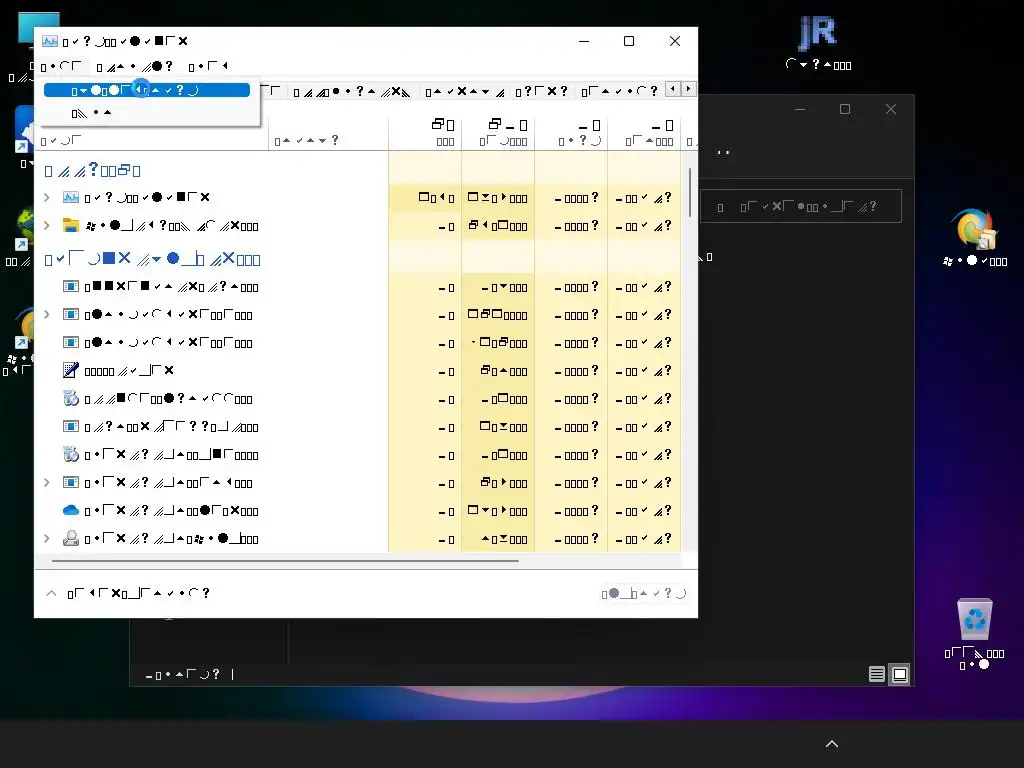Click the Microsoft Windows Search Indexer icon

click(71, 539)
